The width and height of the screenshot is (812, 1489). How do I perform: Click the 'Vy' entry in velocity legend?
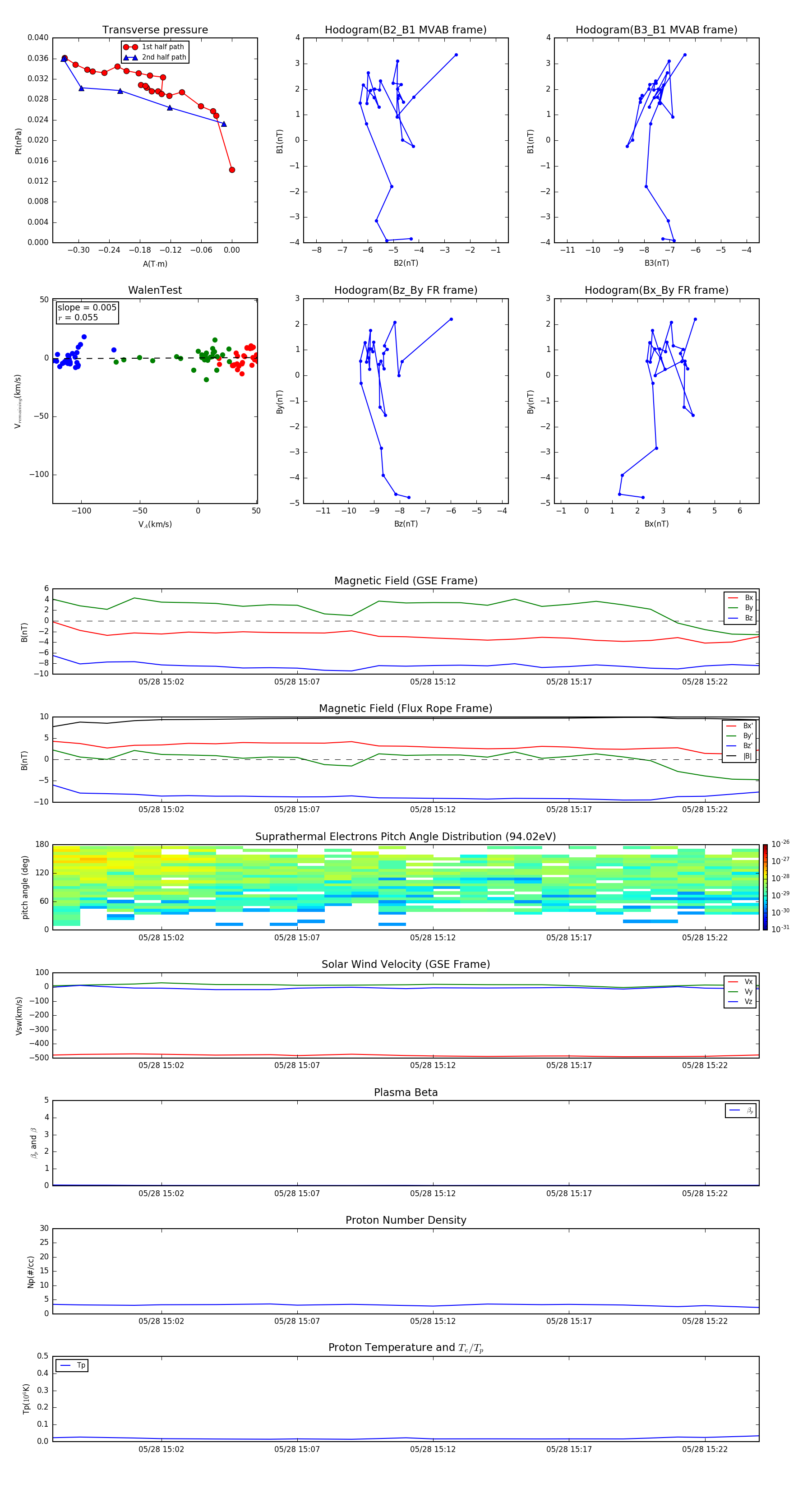tap(740, 992)
